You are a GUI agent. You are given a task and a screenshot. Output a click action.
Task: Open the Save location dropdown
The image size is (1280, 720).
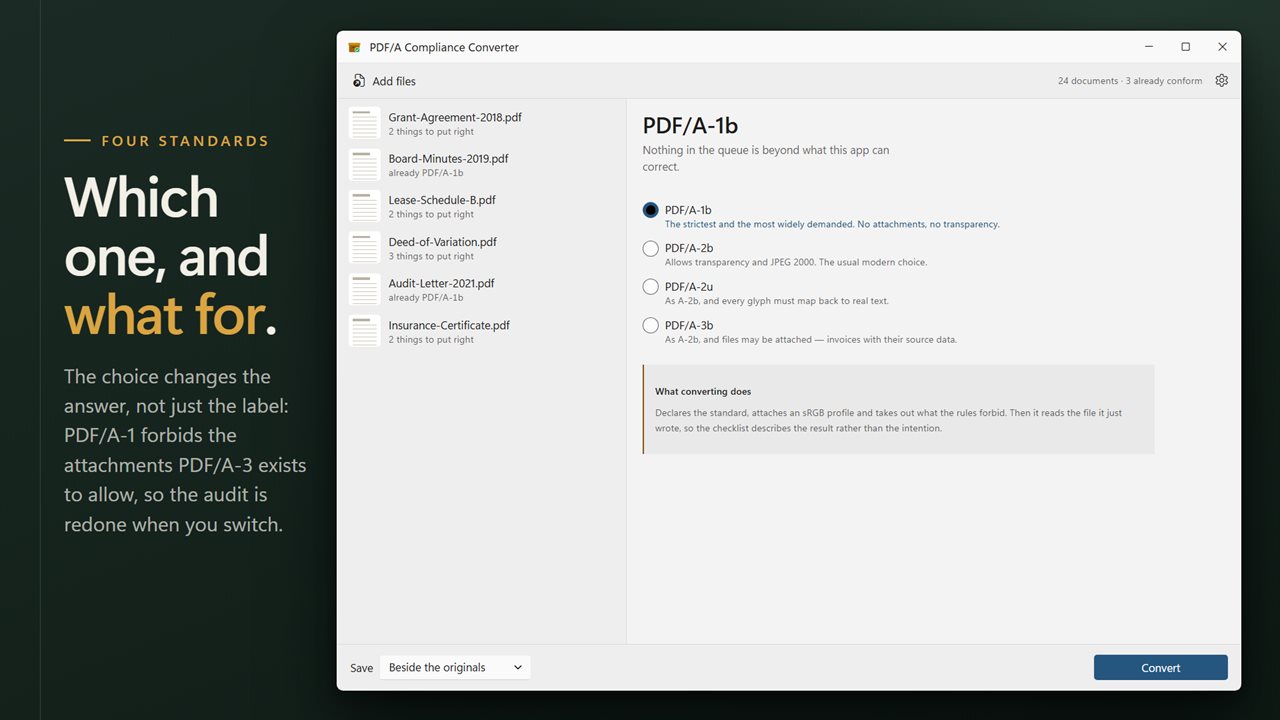(455, 668)
